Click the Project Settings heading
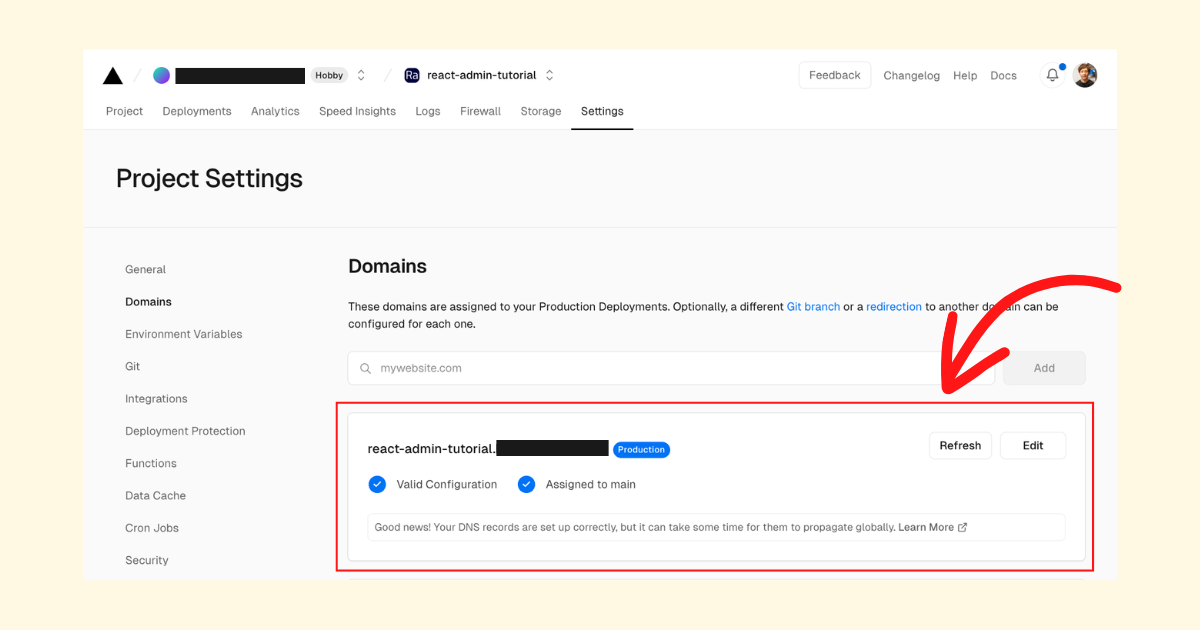The width and height of the screenshot is (1200, 630). (x=209, y=178)
